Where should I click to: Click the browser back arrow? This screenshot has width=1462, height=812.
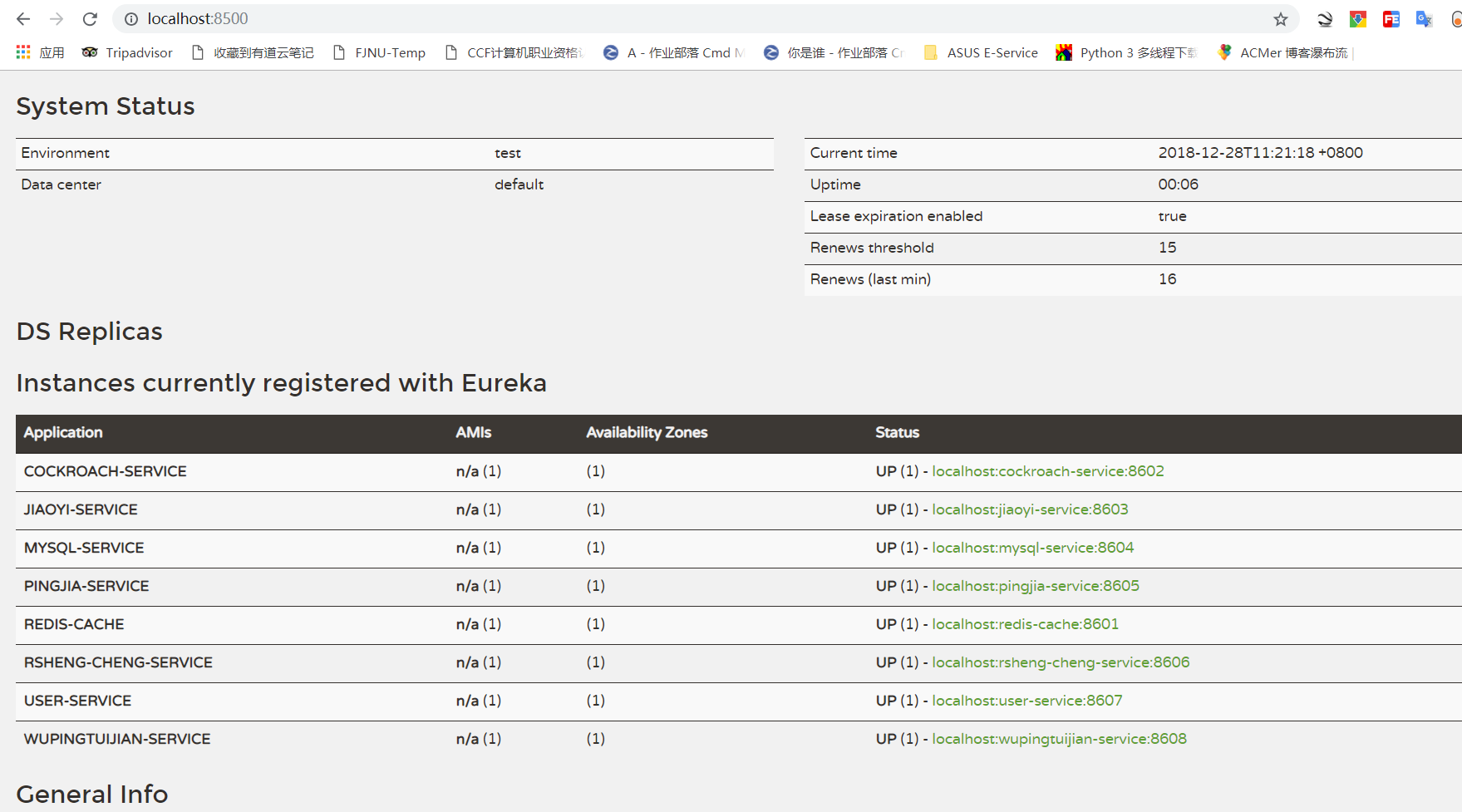[x=23, y=19]
